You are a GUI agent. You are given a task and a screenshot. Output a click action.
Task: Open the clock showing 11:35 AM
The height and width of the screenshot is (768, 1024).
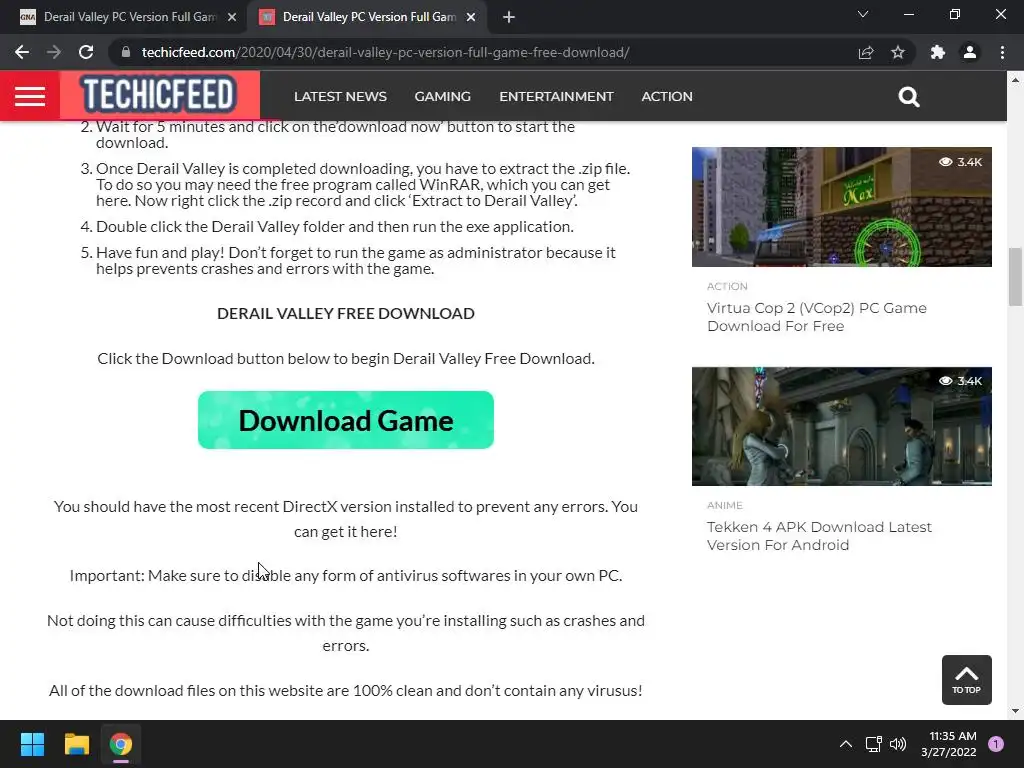(949, 744)
